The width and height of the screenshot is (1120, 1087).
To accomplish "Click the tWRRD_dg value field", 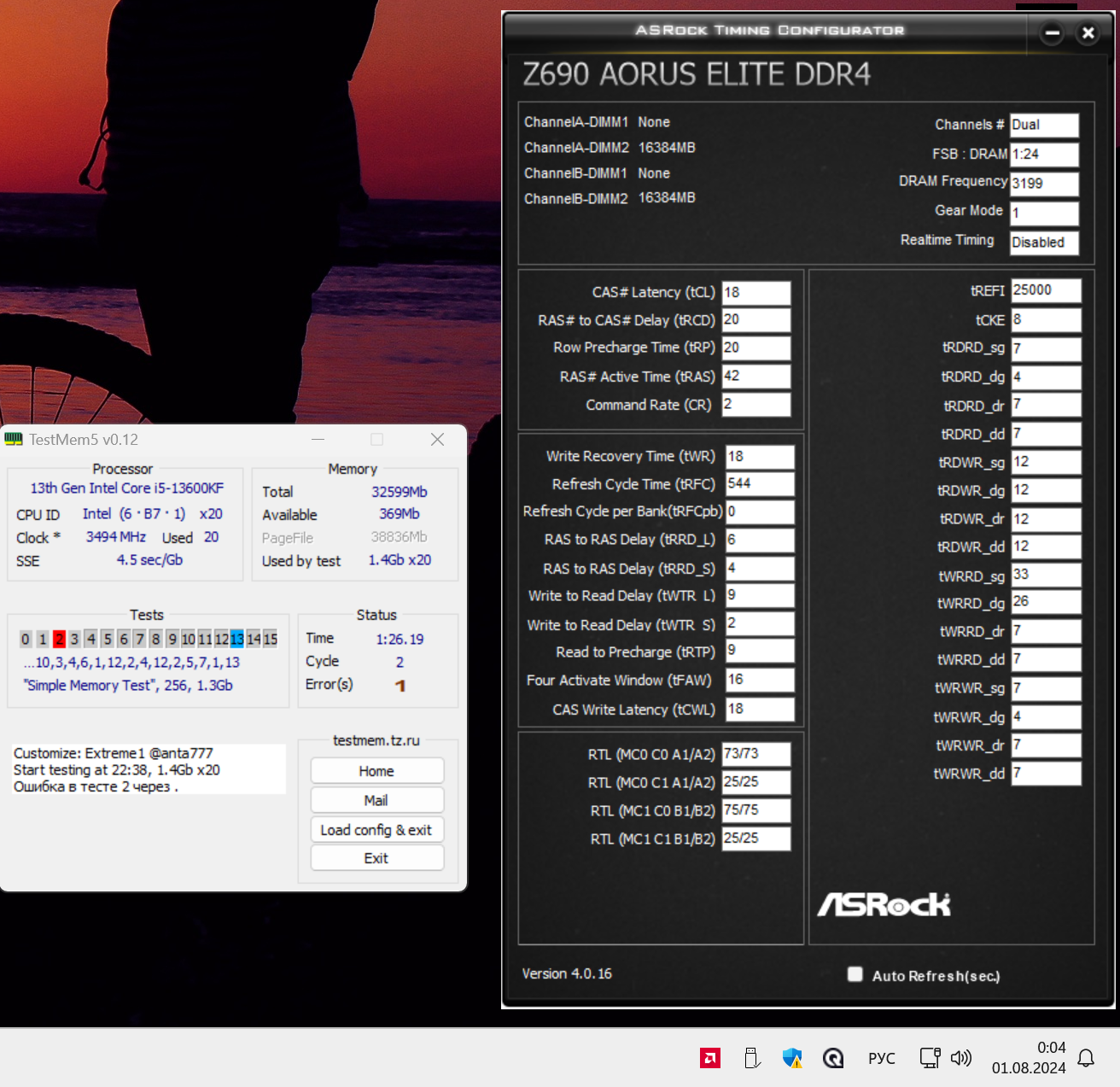I will click(x=1047, y=603).
